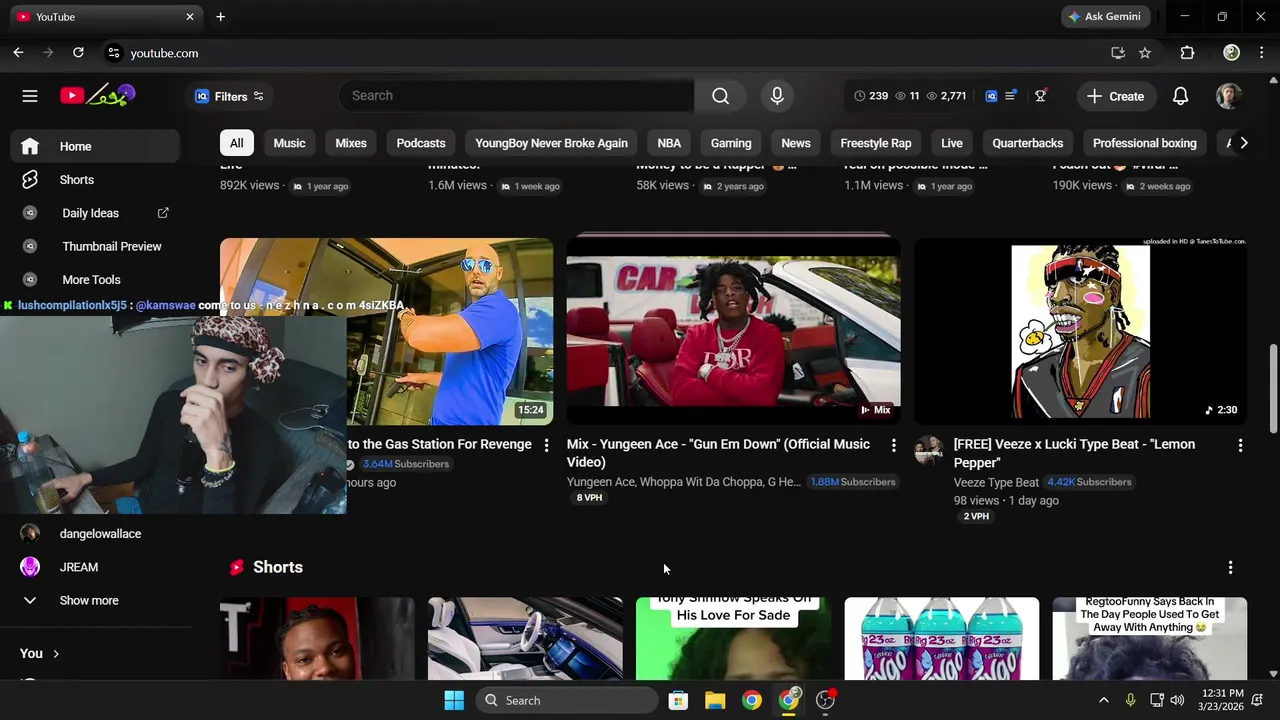Show hidden system tray icons
This screenshot has height=720, width=1280.
pos(1103,700)
